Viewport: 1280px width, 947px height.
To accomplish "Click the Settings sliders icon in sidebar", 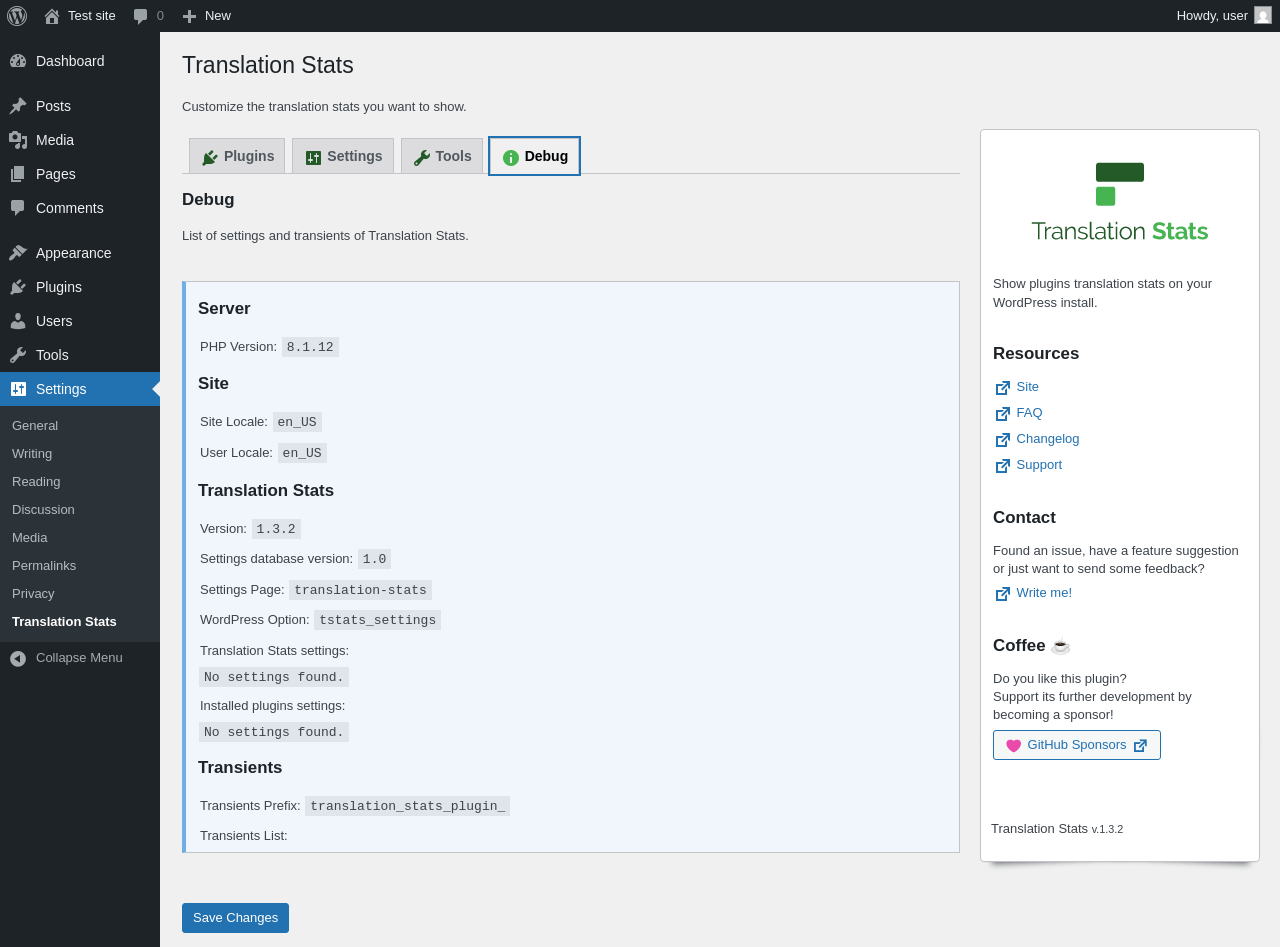I will click(x=18, y=389).
